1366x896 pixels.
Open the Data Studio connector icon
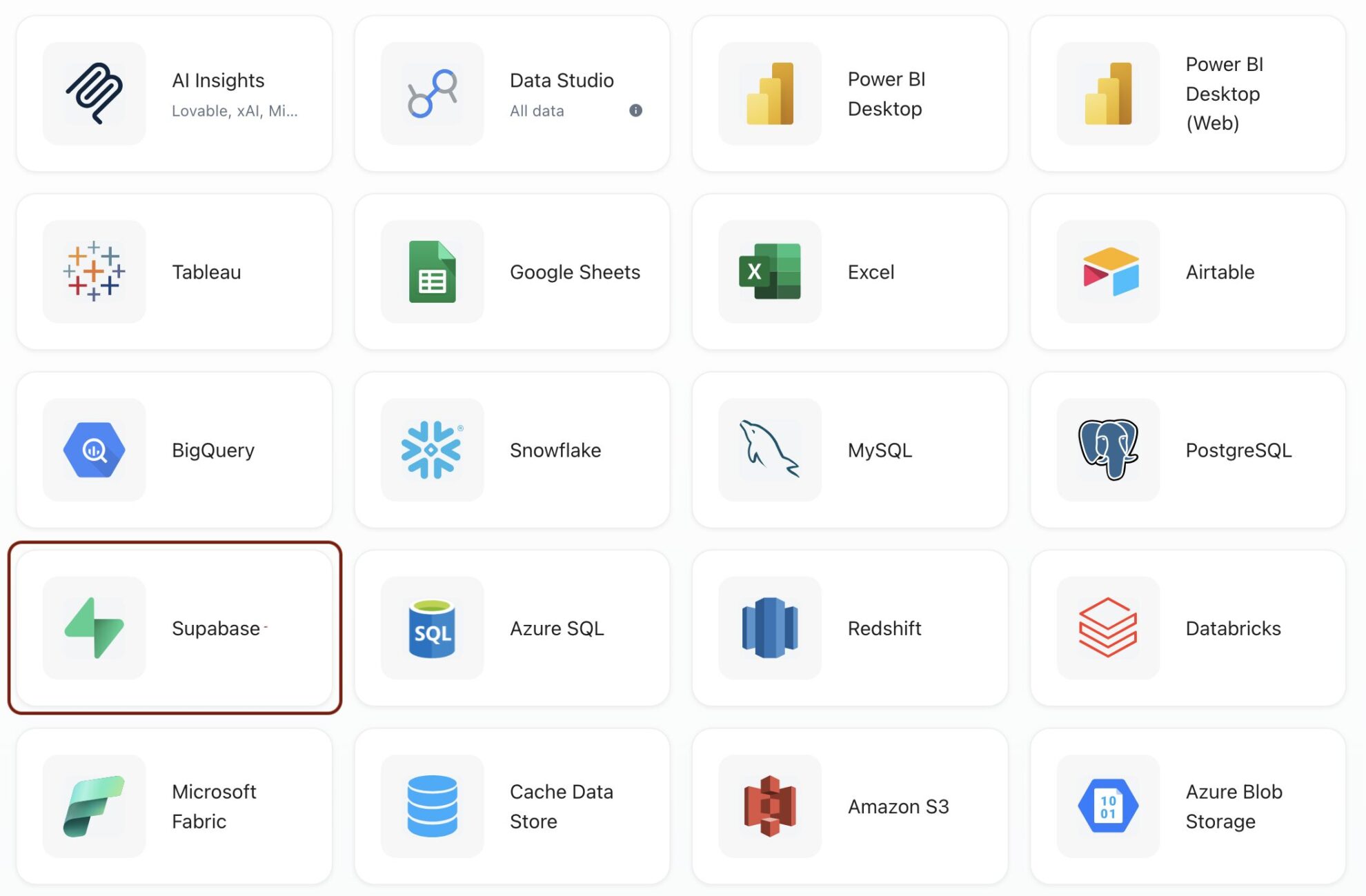coord(433,94)
